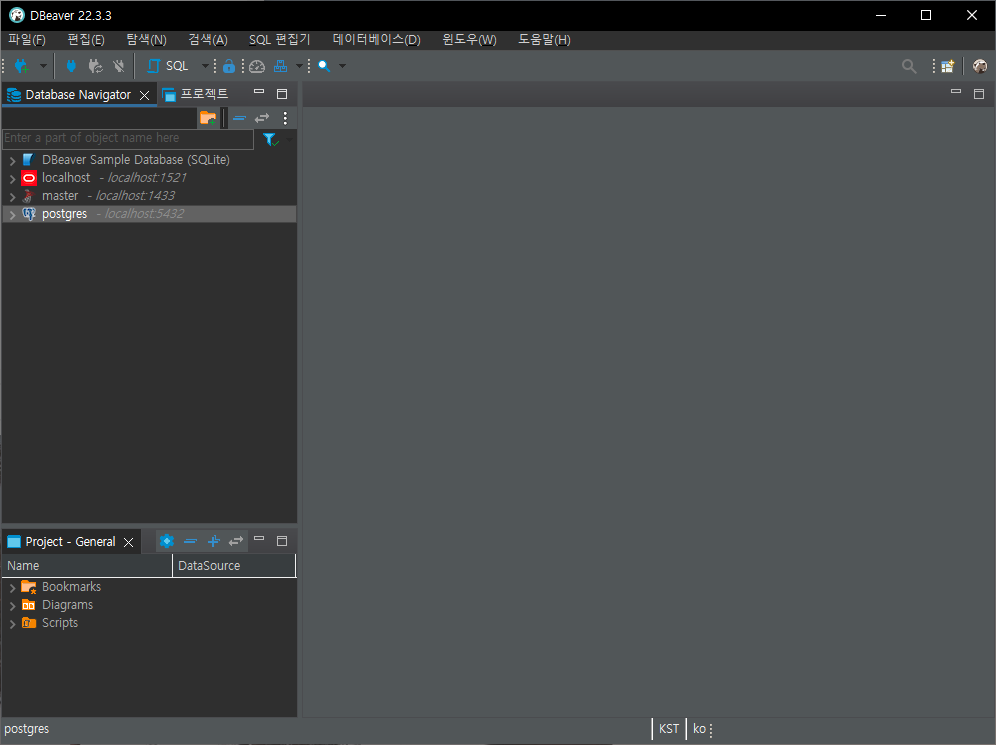Open dropdown beside the tools icon

[x=299, y=66]
